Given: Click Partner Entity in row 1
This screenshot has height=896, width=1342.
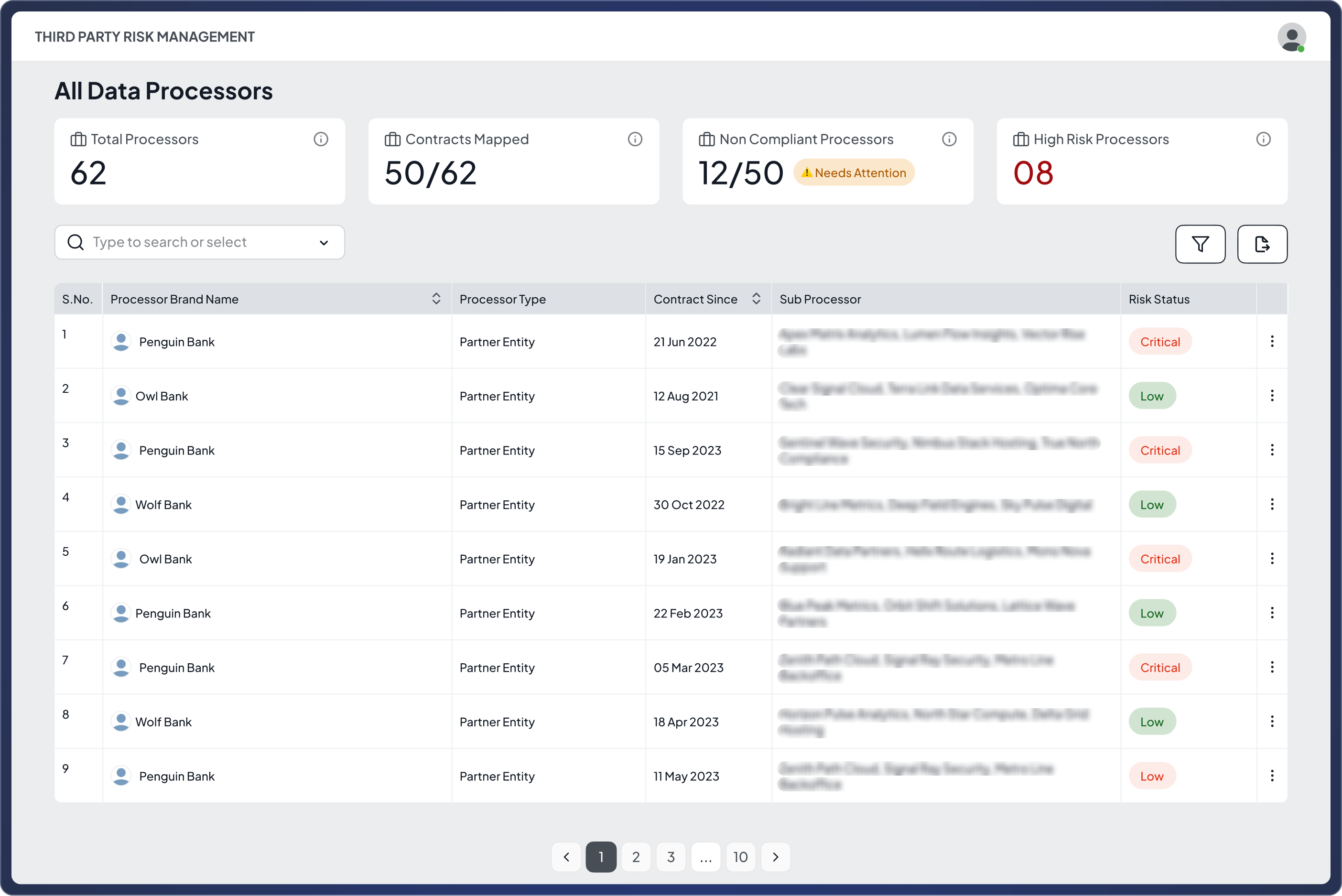Looking at the screenshot, I should (x=497, y=342).
